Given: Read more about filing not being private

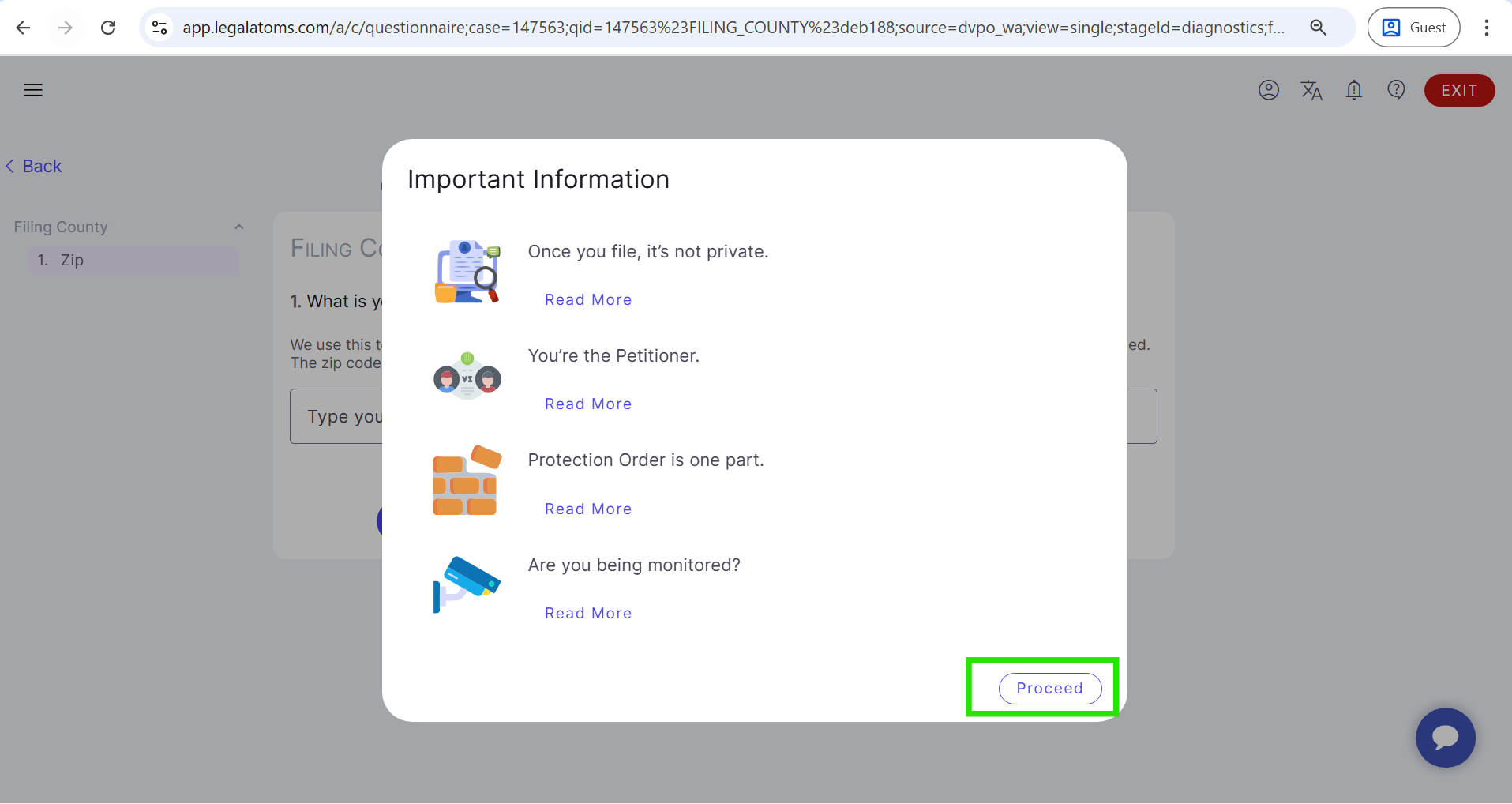Looking at the screenshot, I should tap(587, 300).
